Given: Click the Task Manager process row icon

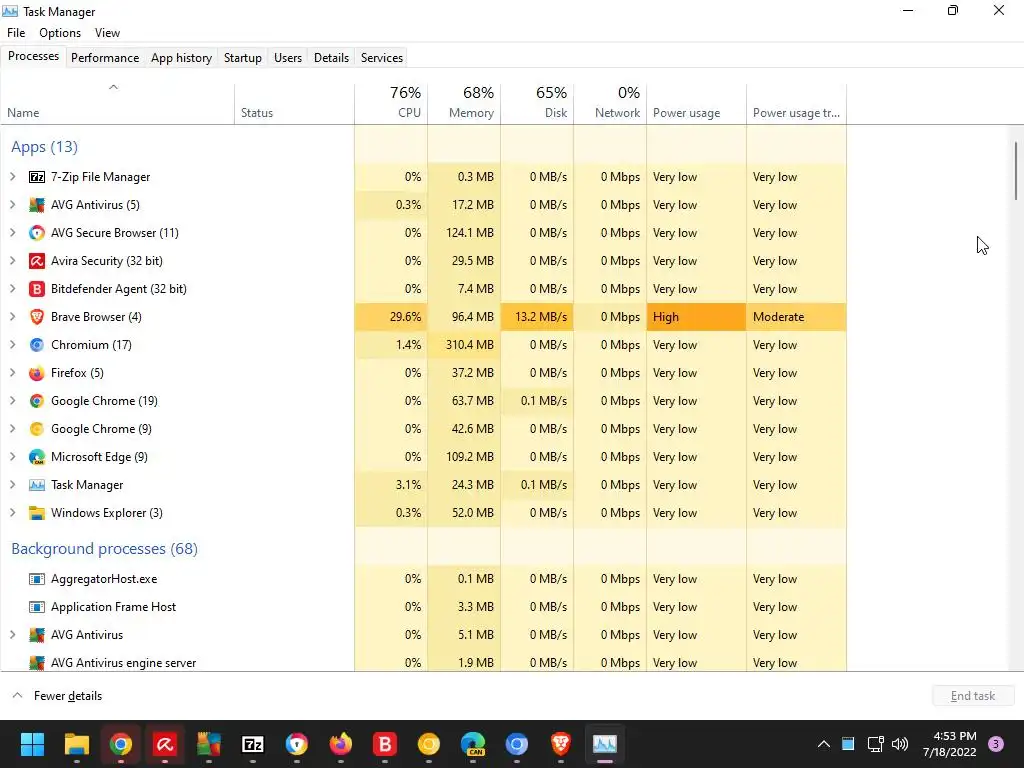Looking at the screenshot, I should point(37,485).
